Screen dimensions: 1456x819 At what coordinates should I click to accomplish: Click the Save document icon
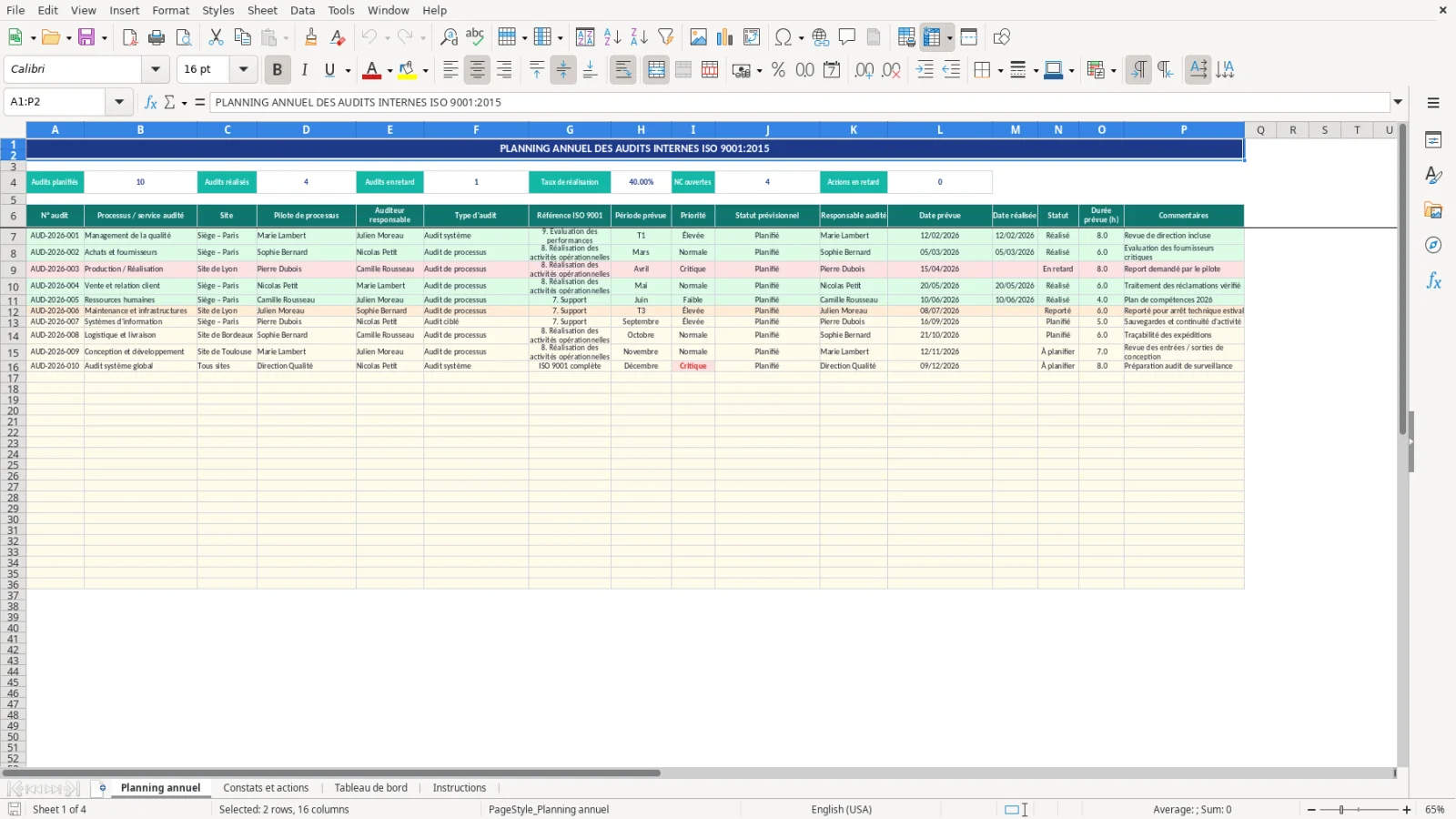tap(86, 37)
